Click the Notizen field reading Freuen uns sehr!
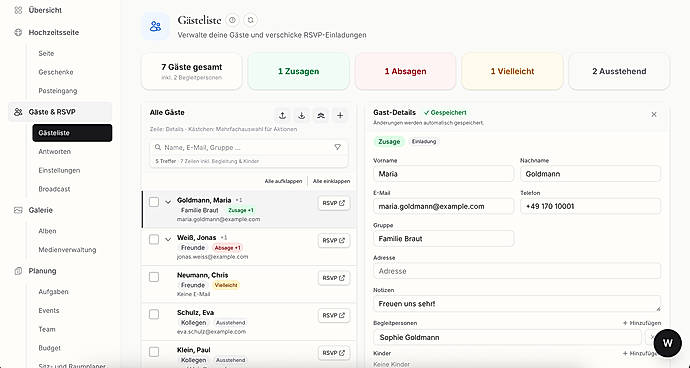Image resolution: width=690 pixels, height=368 pixels. click(x=517, y=304)
